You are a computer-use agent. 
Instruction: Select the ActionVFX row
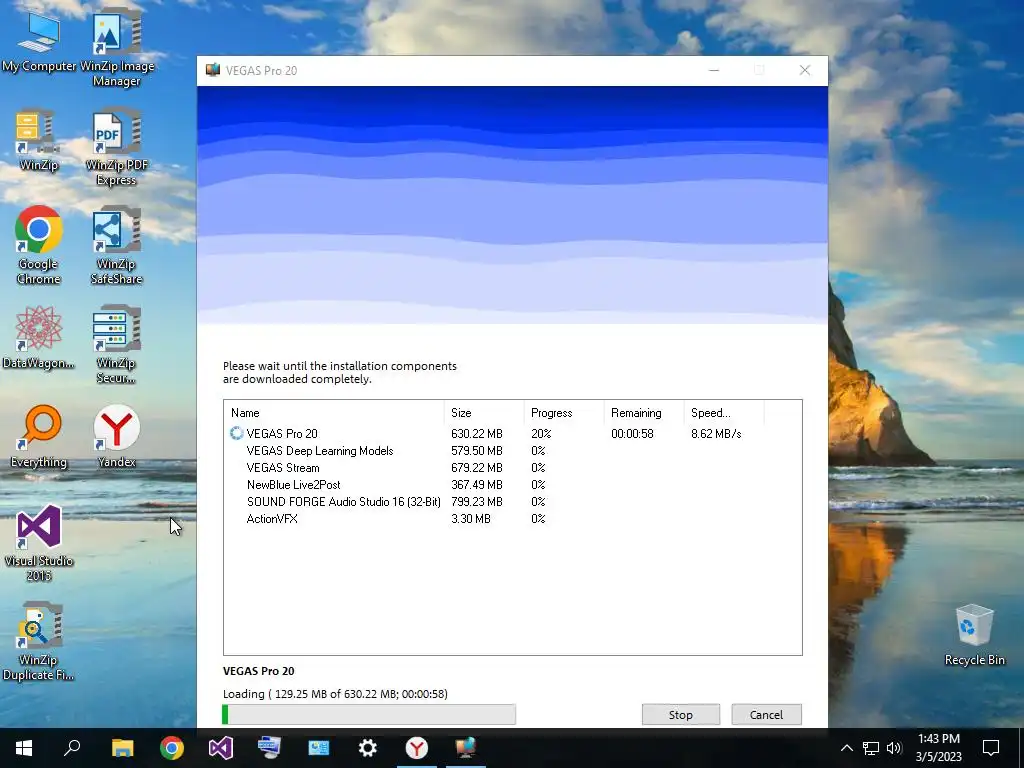513,519
